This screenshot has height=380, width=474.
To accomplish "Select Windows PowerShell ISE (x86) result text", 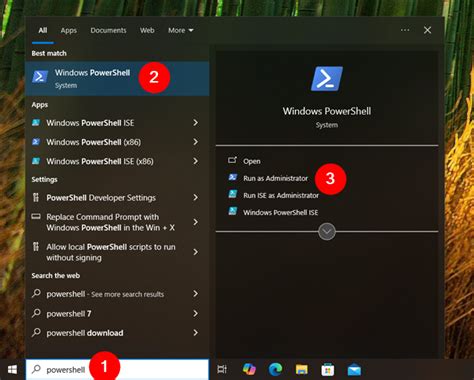I will click(x=100, y=162).
